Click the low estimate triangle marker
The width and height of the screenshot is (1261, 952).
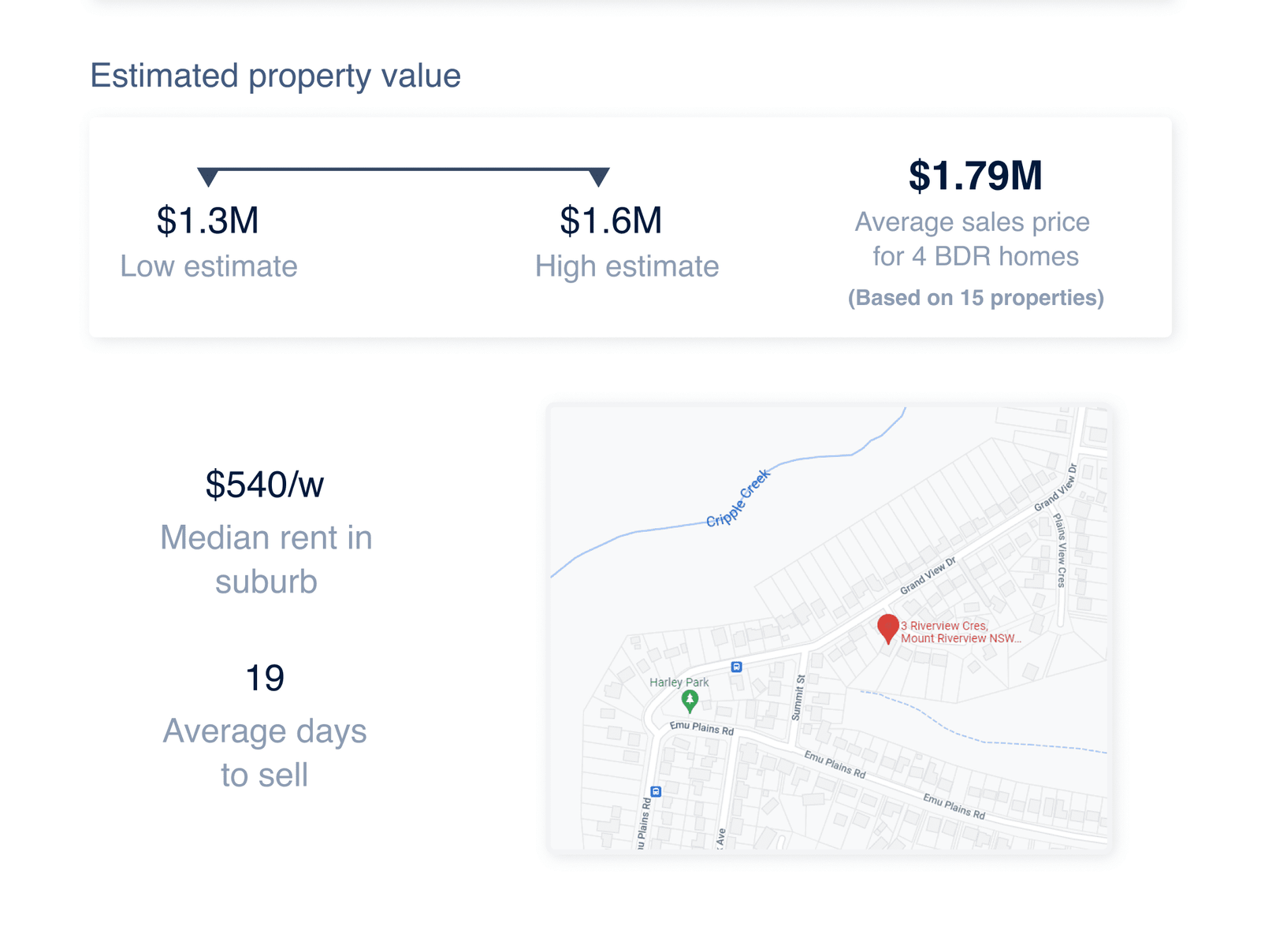pyautogui.click(x=208, y=177)
